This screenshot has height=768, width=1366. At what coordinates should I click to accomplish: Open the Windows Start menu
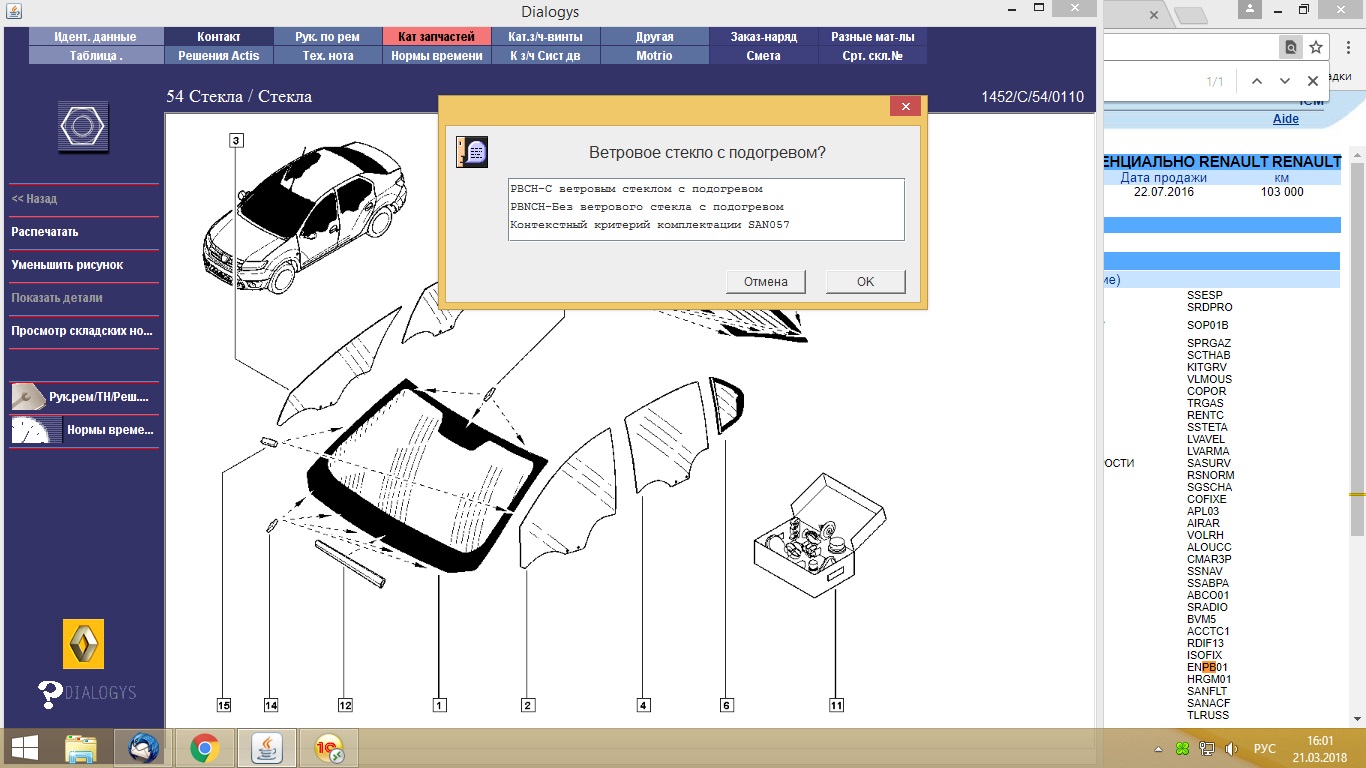pos(25,748)
